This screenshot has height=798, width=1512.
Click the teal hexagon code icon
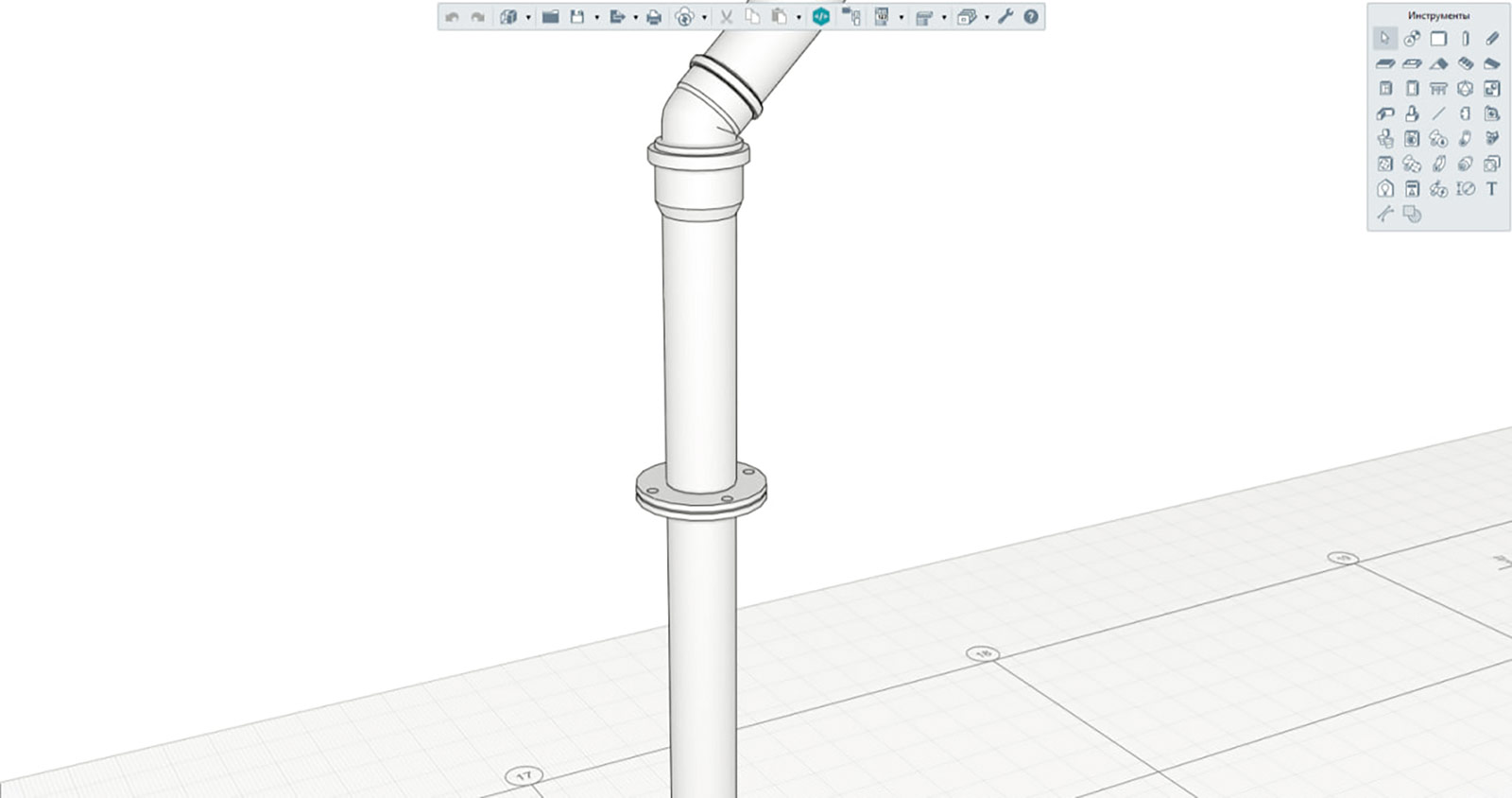pyautogui.click(x=821, y=17)
